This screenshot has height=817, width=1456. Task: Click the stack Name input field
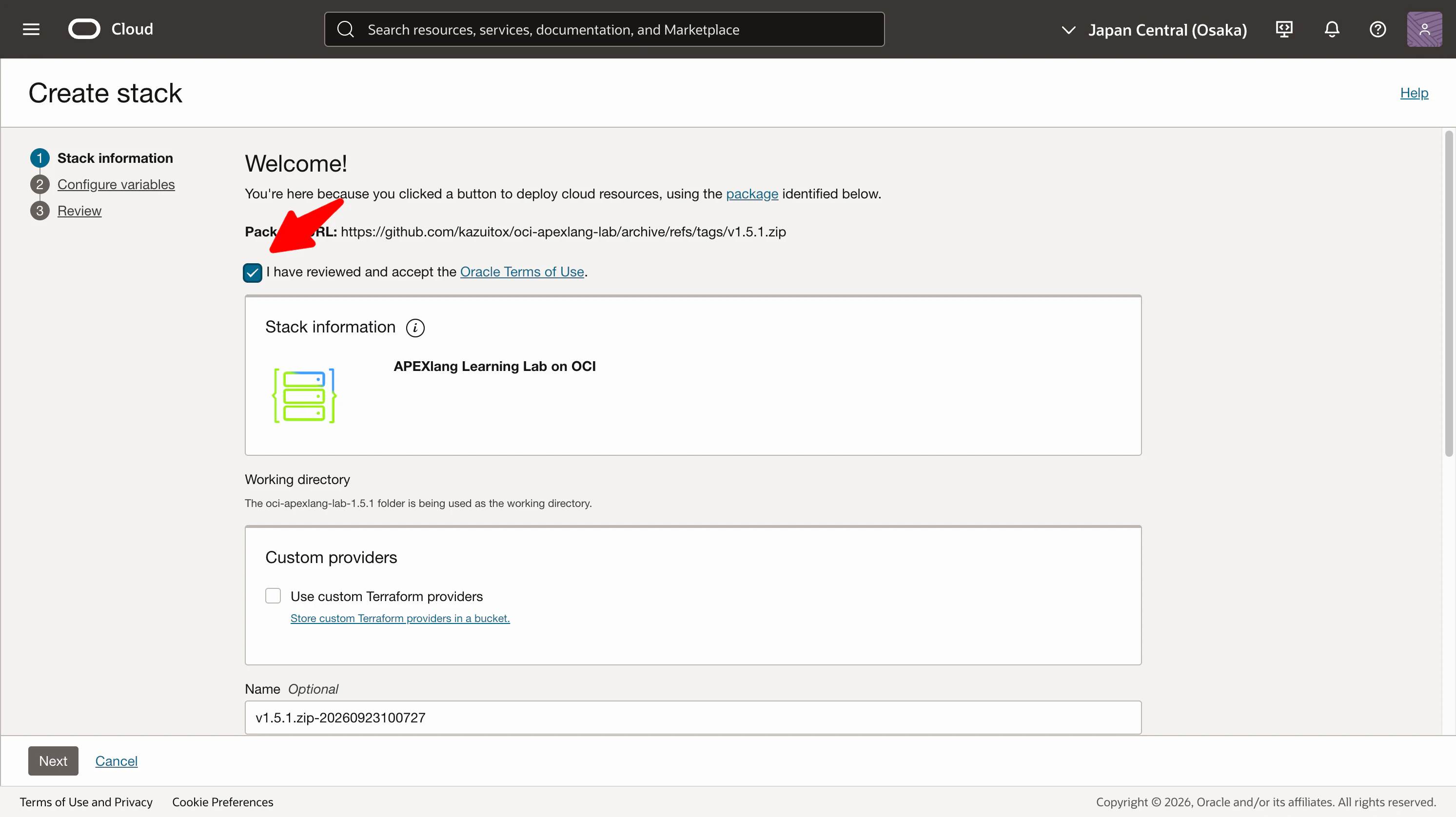coord(693,718)
